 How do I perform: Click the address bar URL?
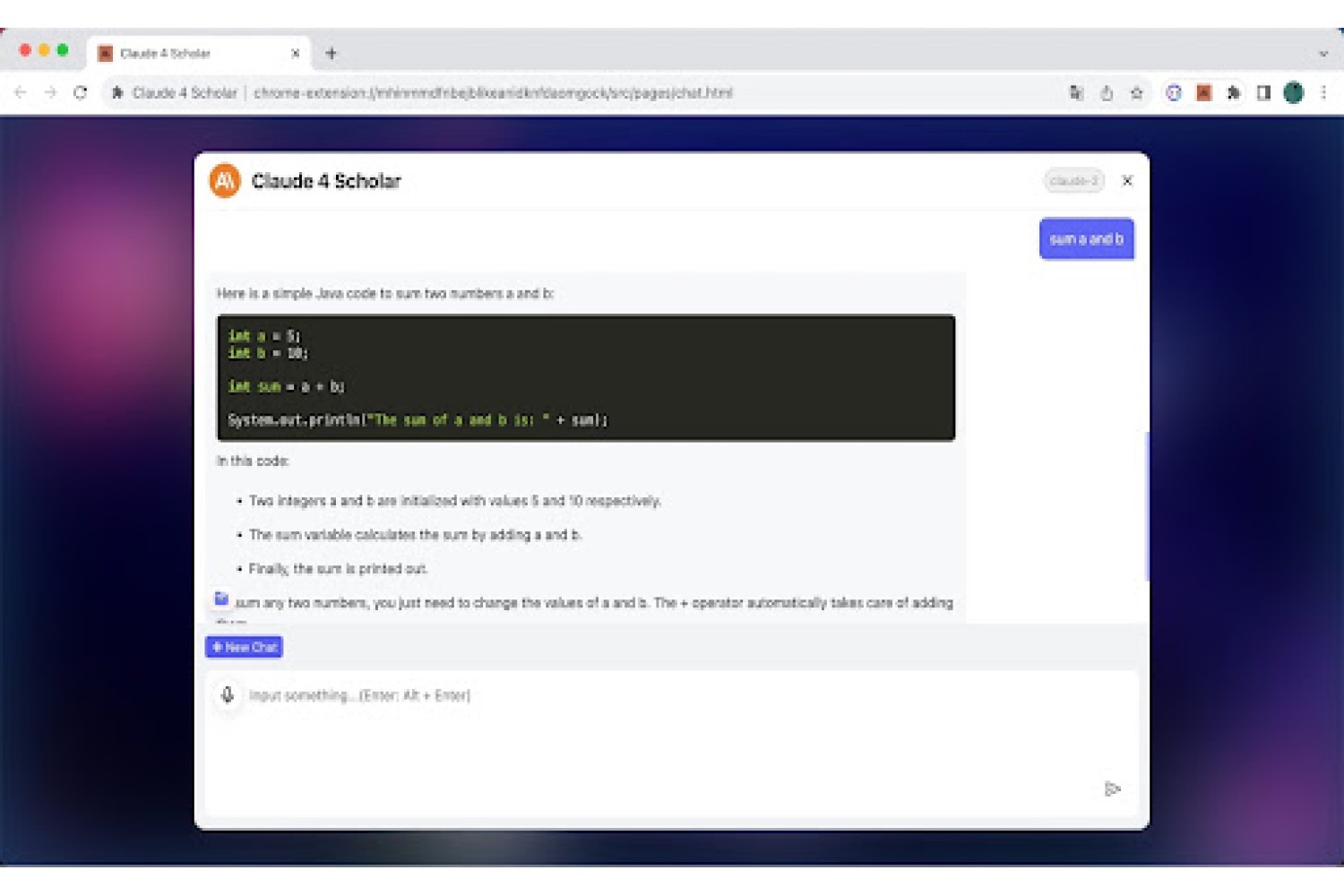493,92
